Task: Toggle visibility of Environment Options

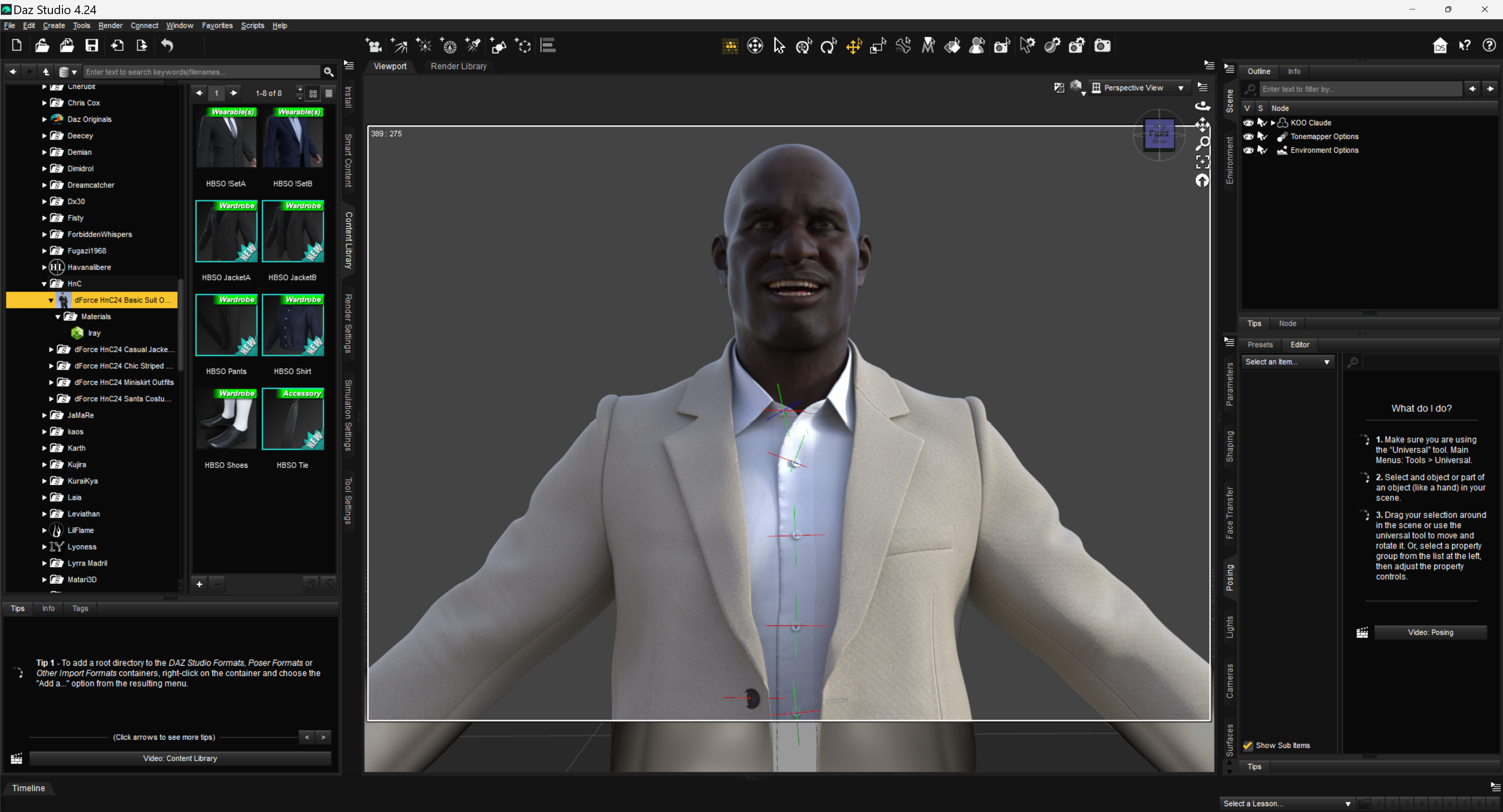Action: tap(1248, 150)
